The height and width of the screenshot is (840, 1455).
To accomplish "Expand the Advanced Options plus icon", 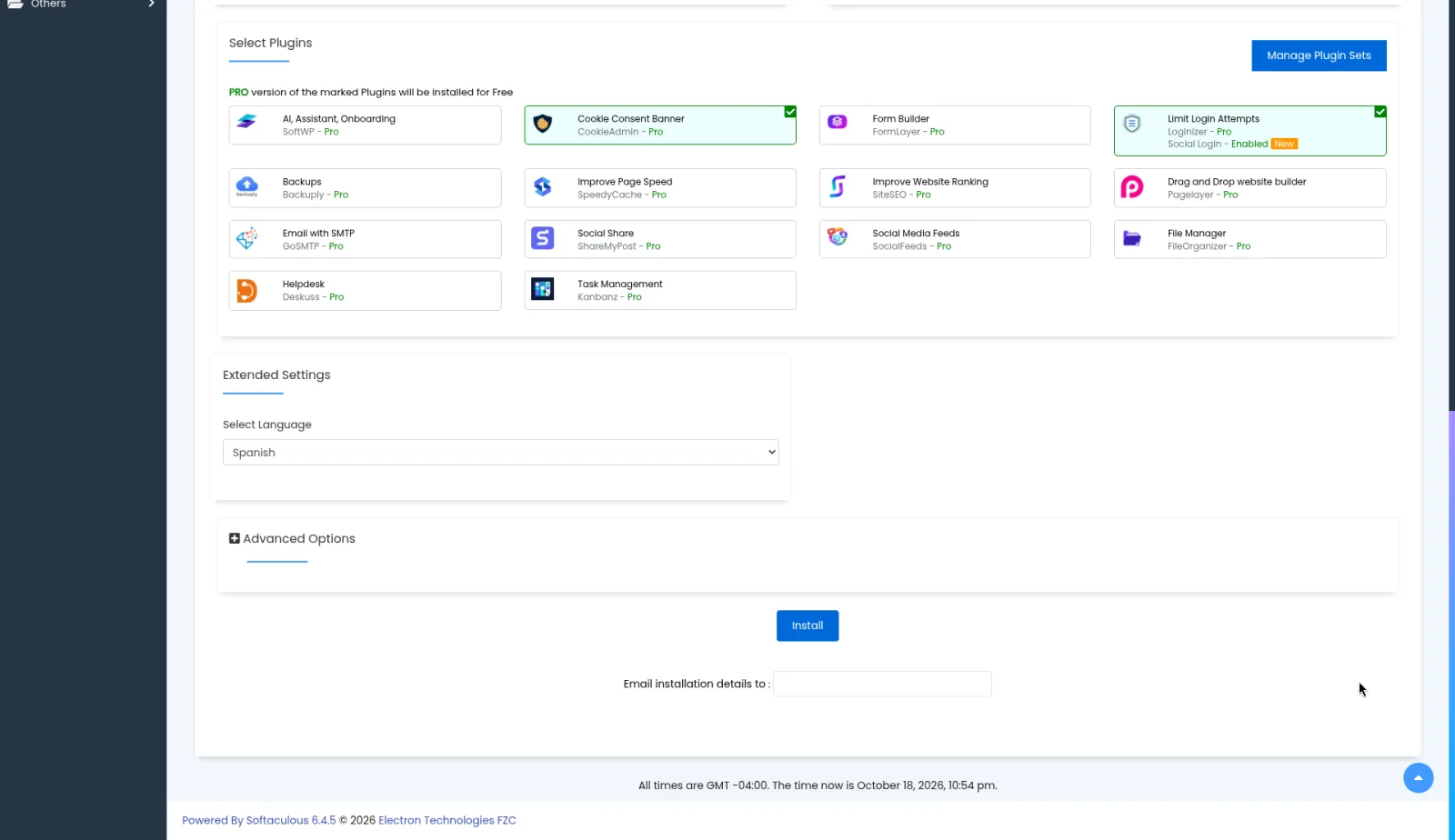I will pos(235,538).
